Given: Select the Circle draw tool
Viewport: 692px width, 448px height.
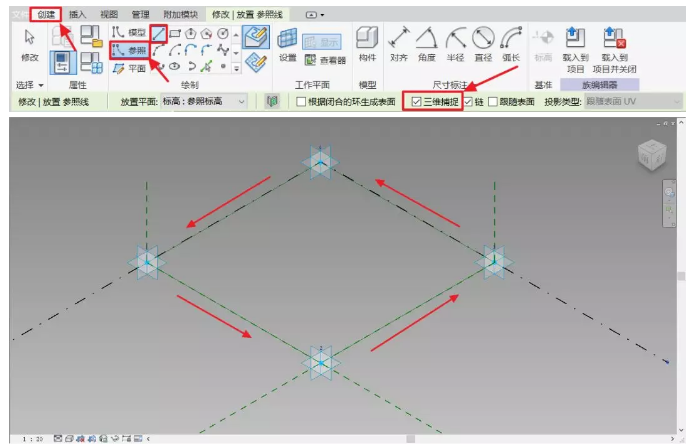Looking at the screenshot, I should [223, 34].
